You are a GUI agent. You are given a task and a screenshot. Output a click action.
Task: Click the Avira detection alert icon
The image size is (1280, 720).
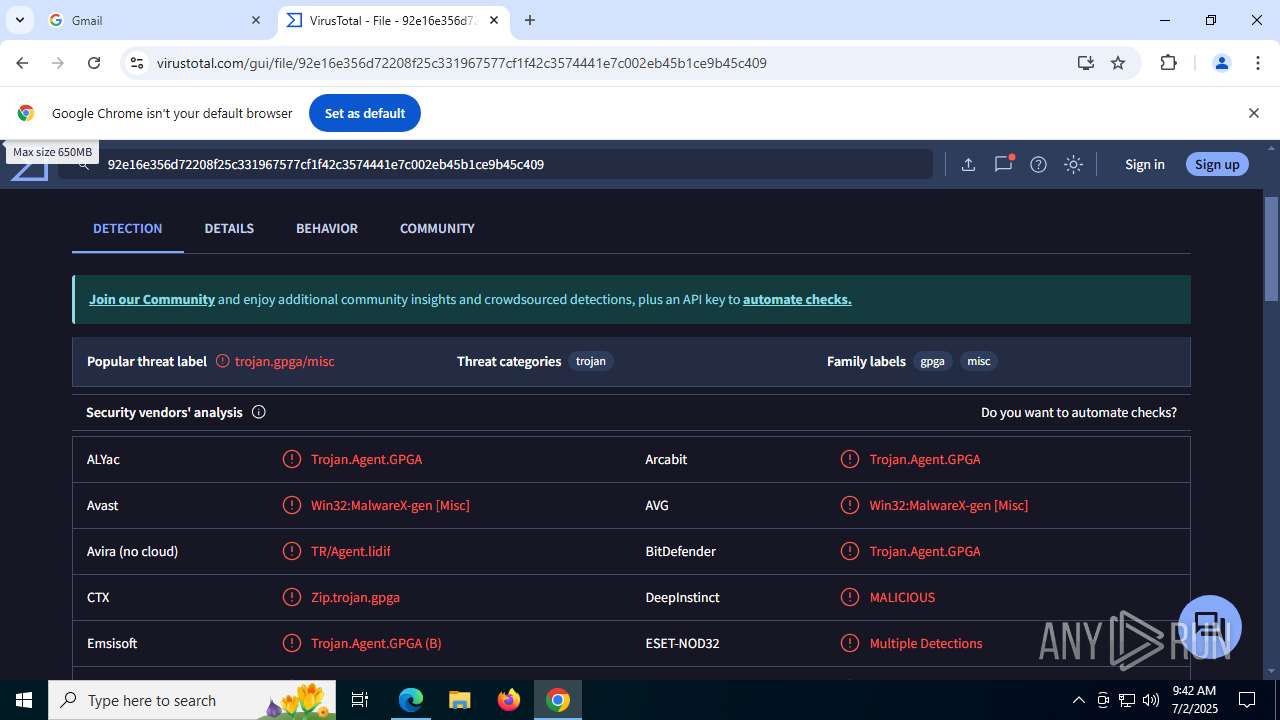click(291, 551)
